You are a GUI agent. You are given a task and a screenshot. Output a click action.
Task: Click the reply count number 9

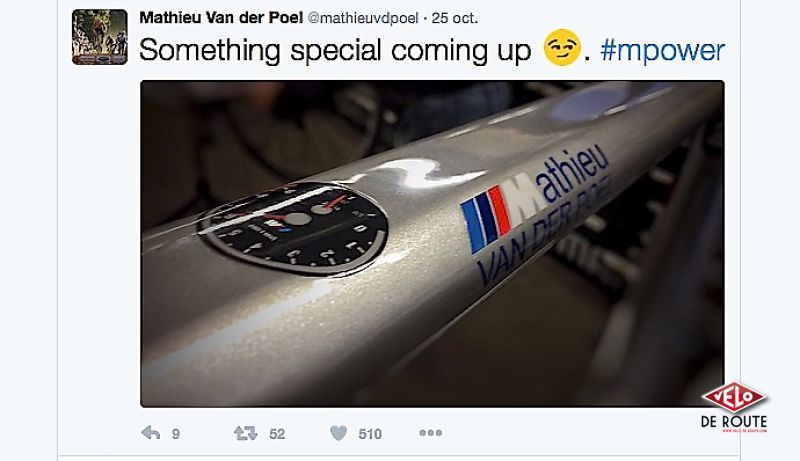click(x=176, y=434)
